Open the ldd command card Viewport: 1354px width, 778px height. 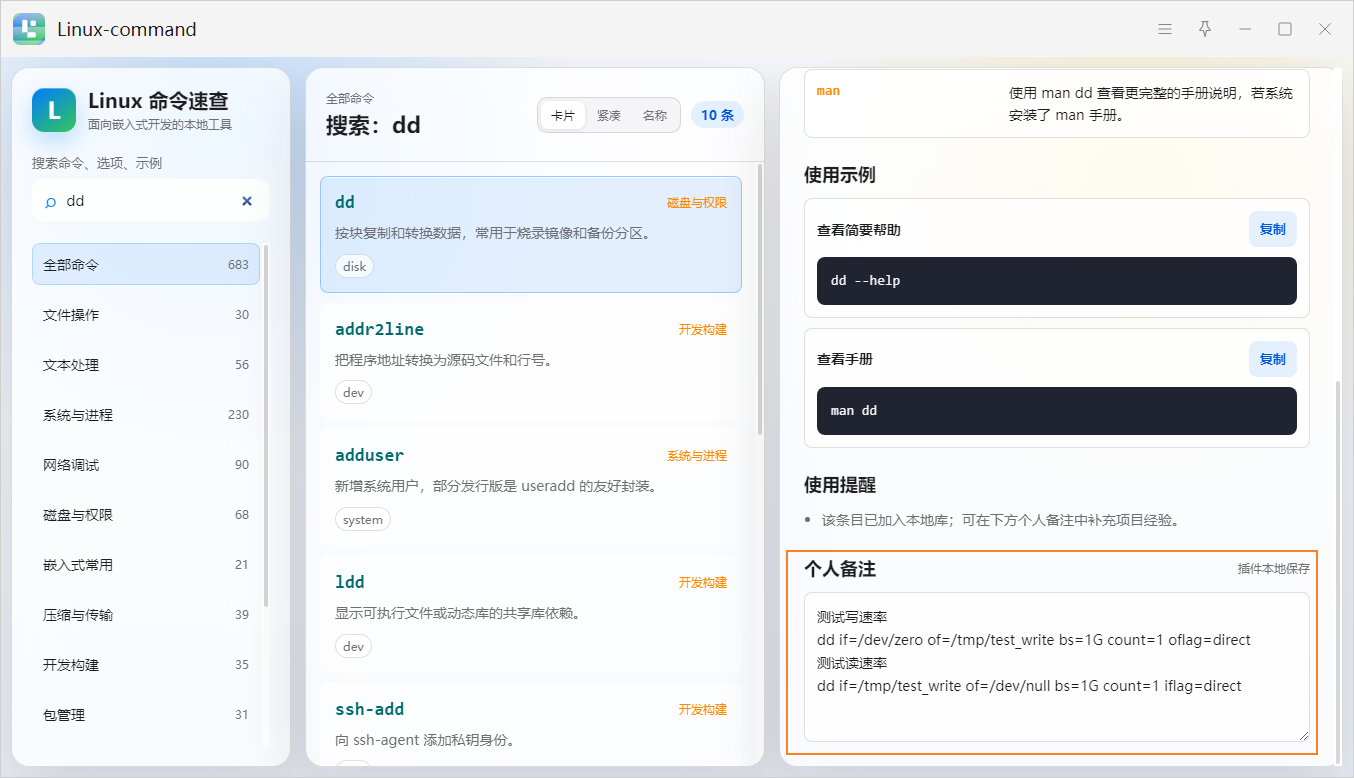coord(531,615)
